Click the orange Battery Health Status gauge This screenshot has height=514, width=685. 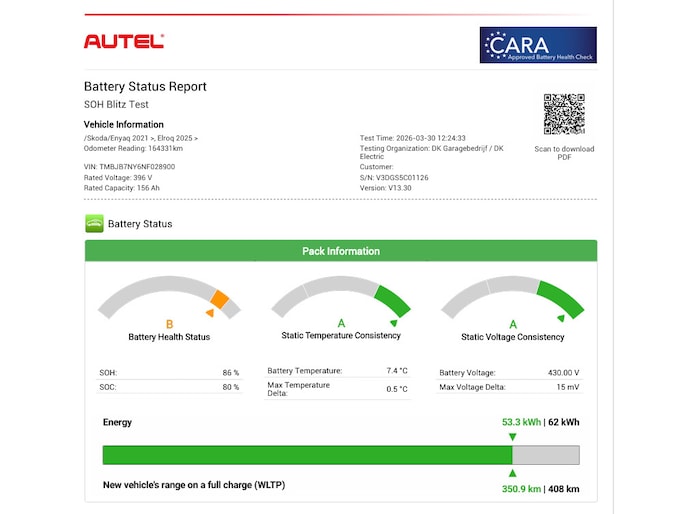tap(169, 298)
